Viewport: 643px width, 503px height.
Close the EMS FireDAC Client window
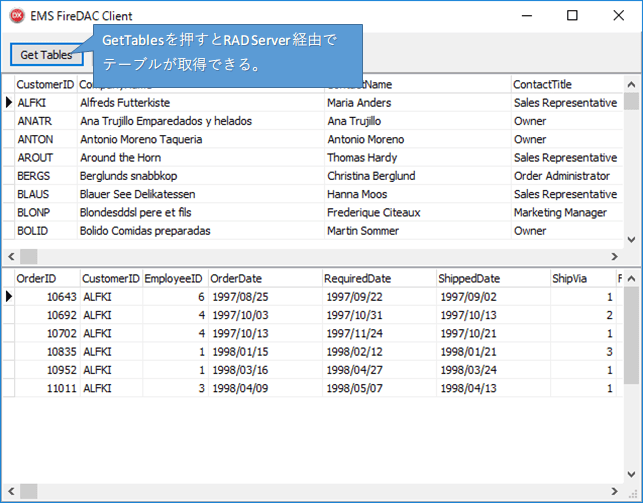(618, 16)
